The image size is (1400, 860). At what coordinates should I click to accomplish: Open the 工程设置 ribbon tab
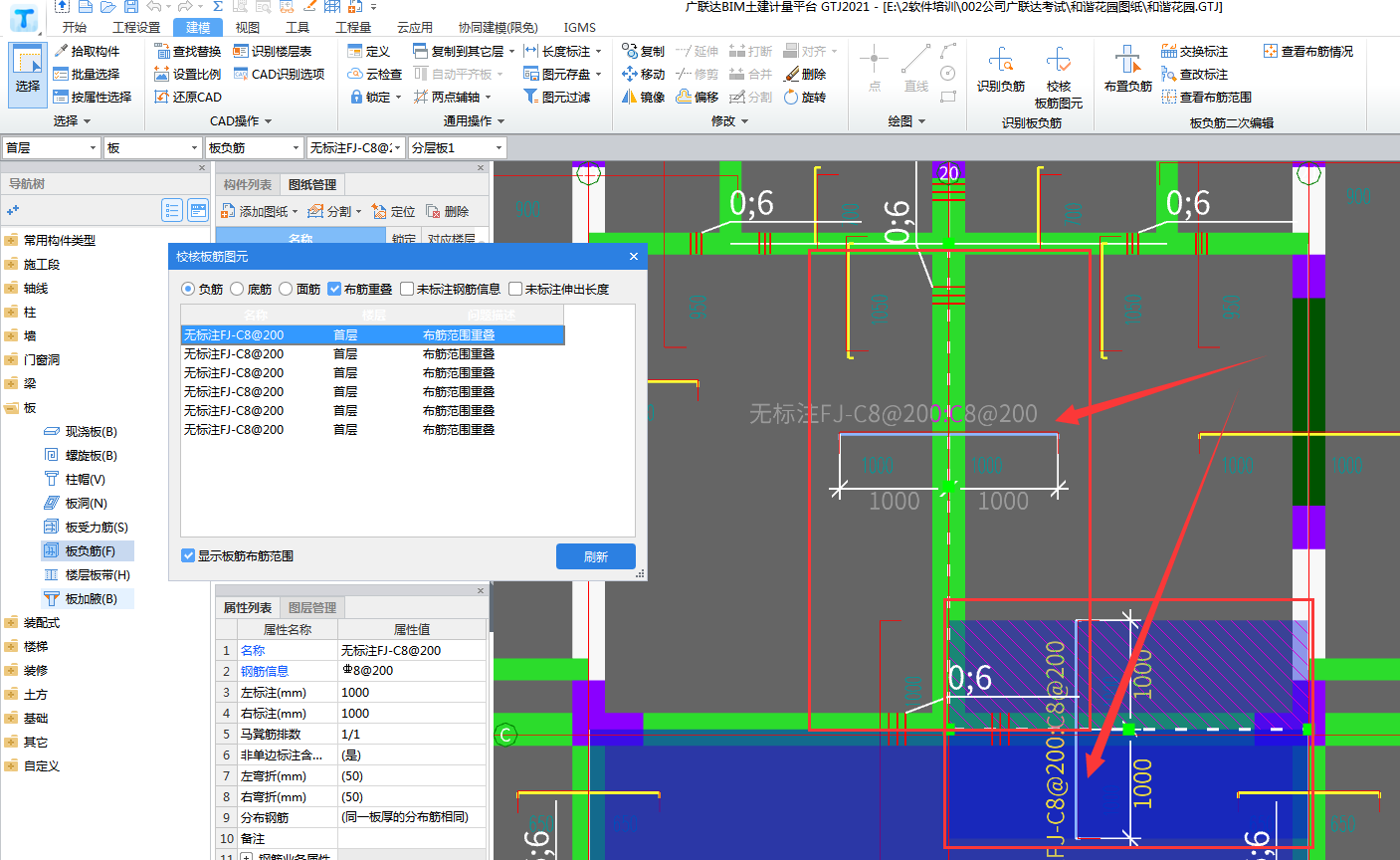[136, 27]
